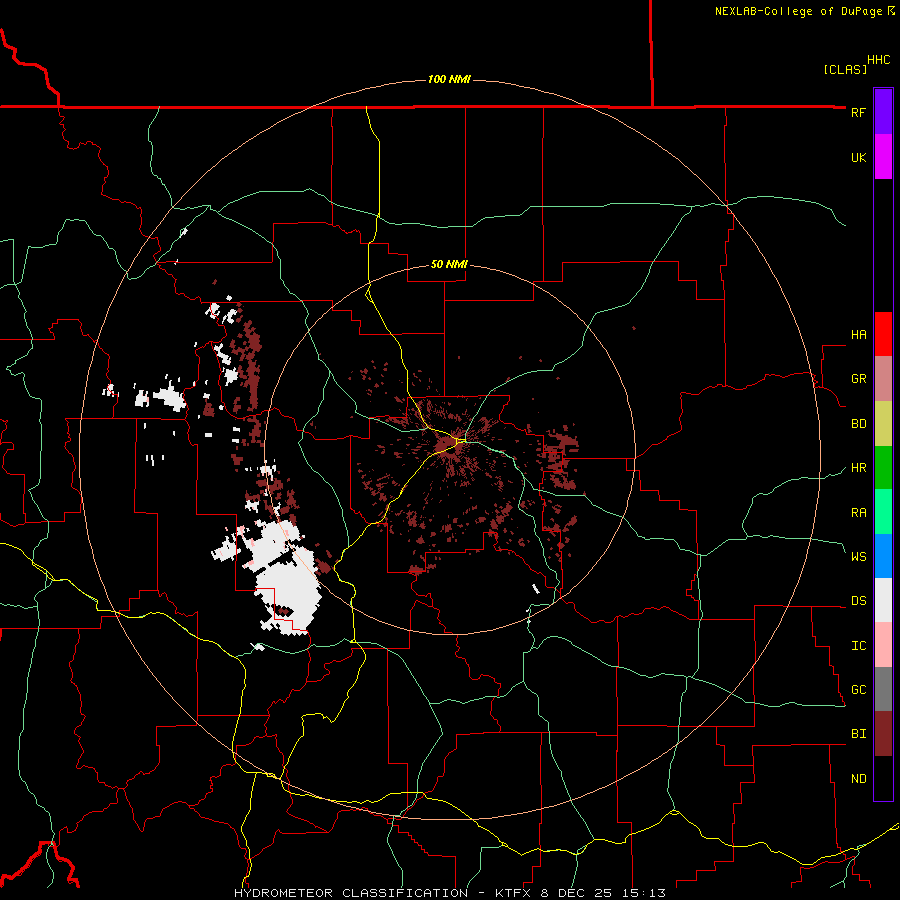Select the GR graupel color swatch
900x900 pixels.
[883, 379]
